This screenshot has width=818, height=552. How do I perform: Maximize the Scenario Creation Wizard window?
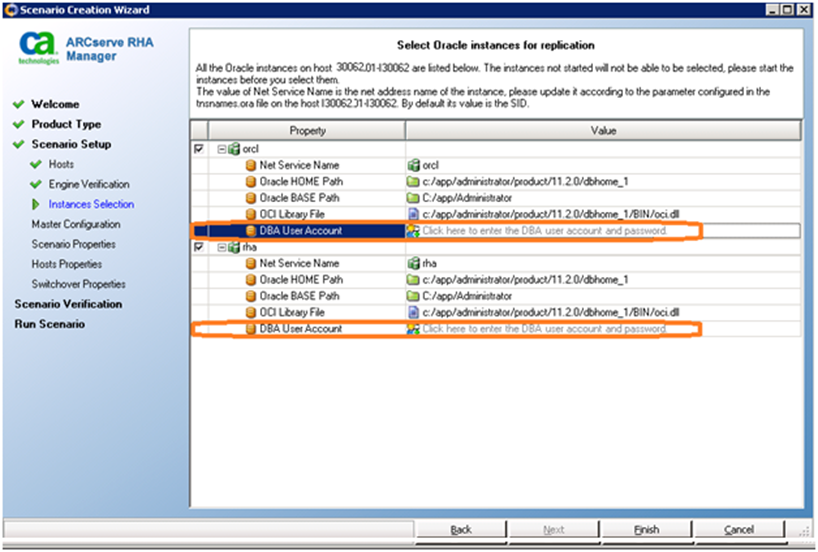click(788, 10)
